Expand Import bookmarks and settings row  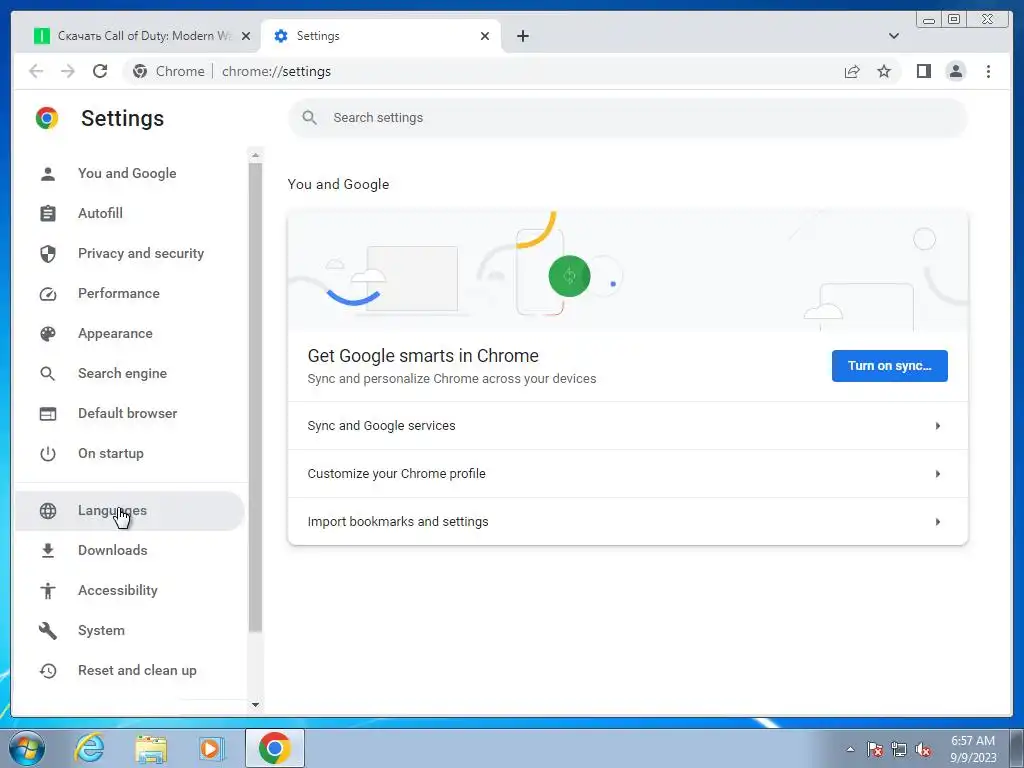click(628, 521)
